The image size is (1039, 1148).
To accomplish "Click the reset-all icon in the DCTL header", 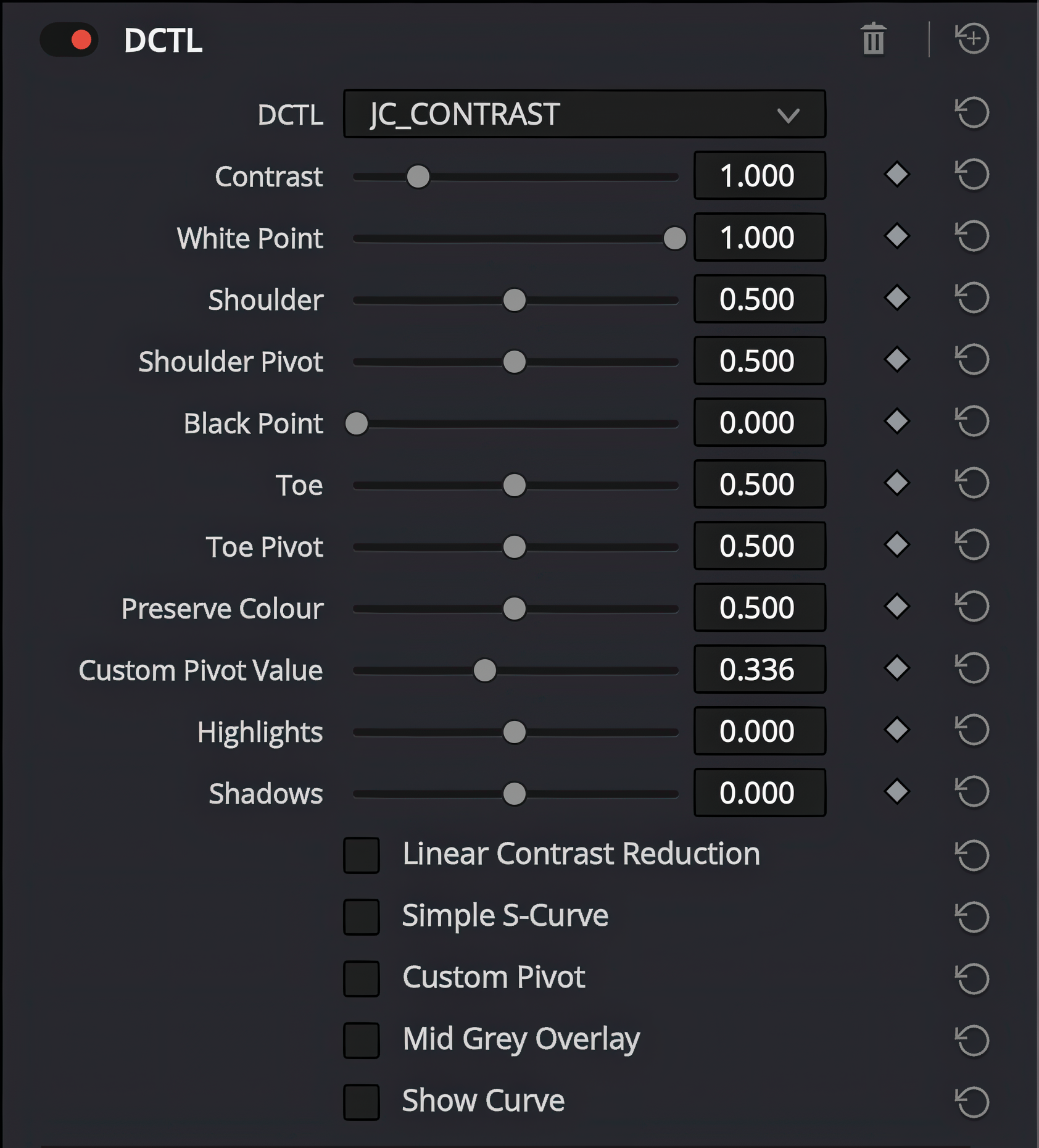I will (x=972, y=39).
